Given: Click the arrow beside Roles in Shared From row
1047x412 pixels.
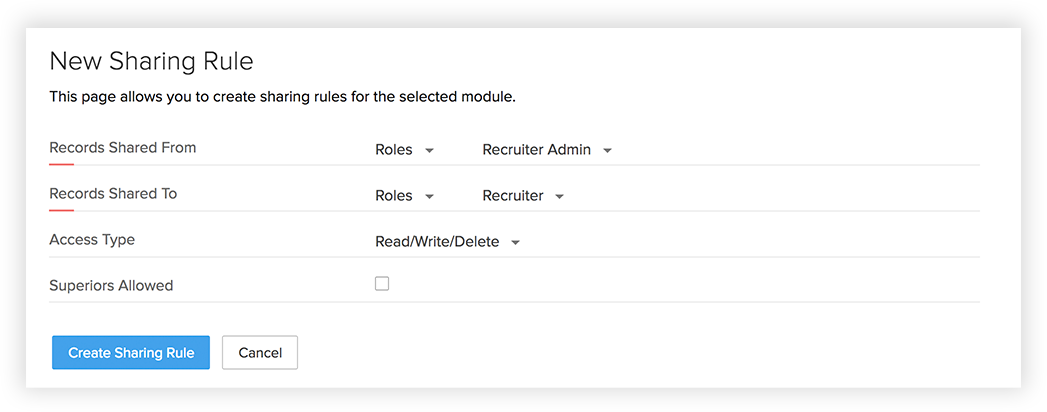Looking at the screenshot, I should (x=429, y=151).
